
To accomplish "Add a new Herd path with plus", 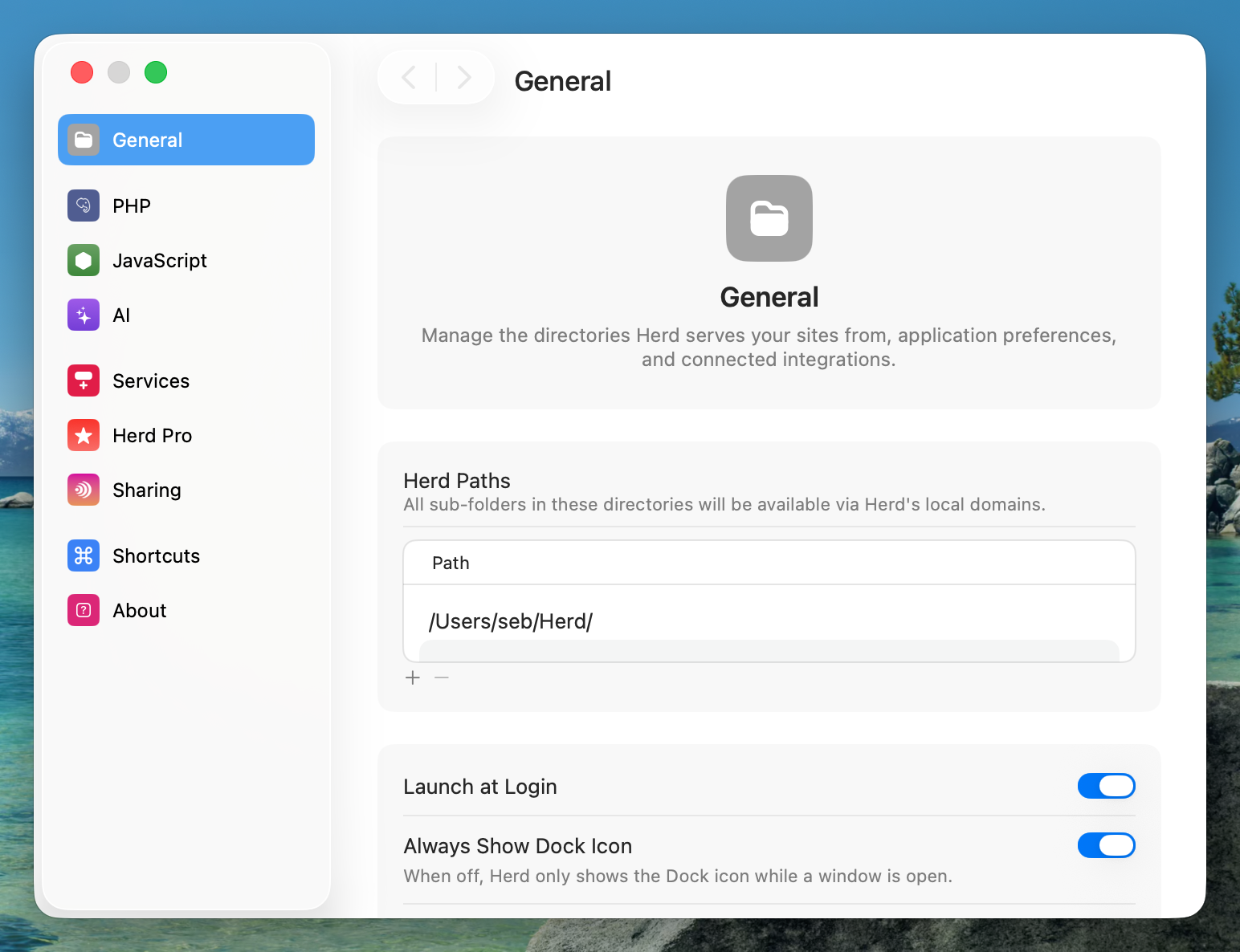I will (413, 677).
